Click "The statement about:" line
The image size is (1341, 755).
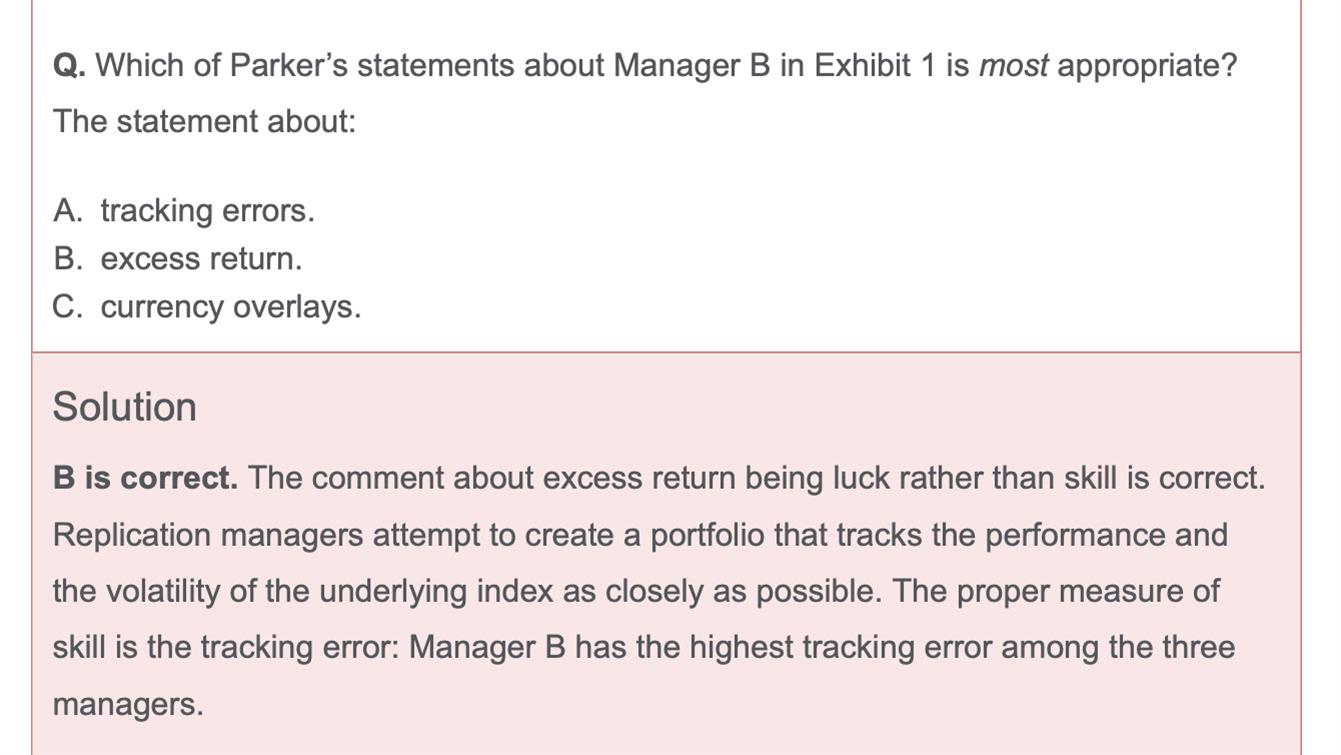204,122
